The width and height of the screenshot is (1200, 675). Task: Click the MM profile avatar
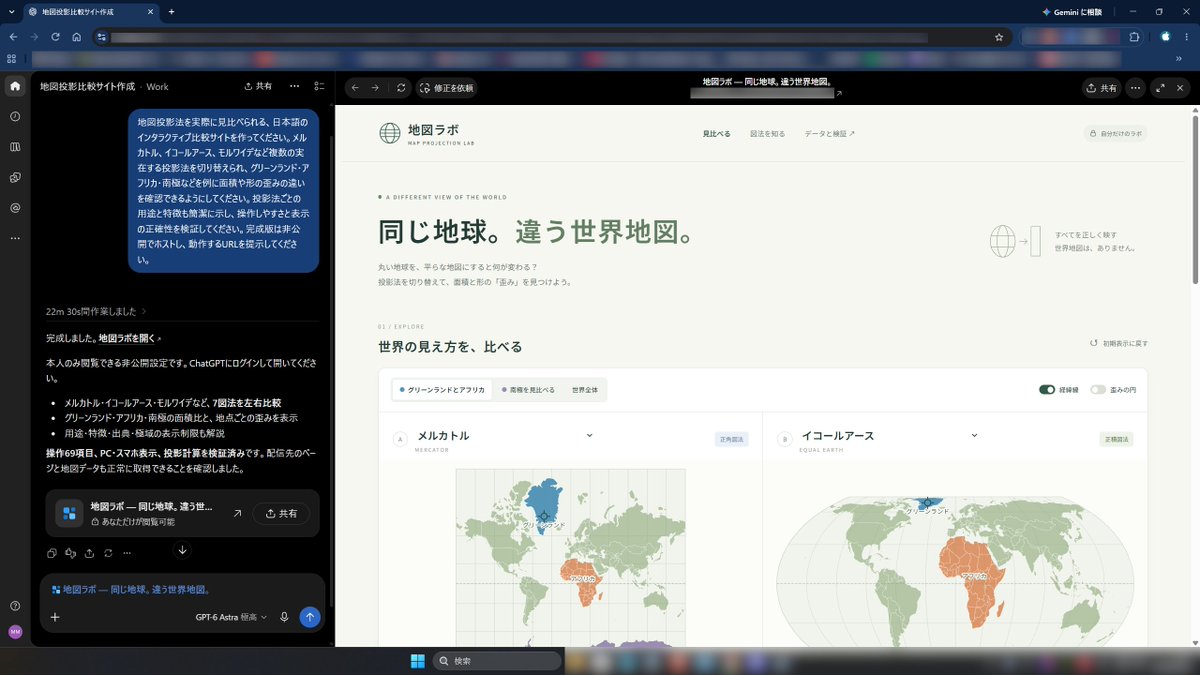click(x=15, y=632)
